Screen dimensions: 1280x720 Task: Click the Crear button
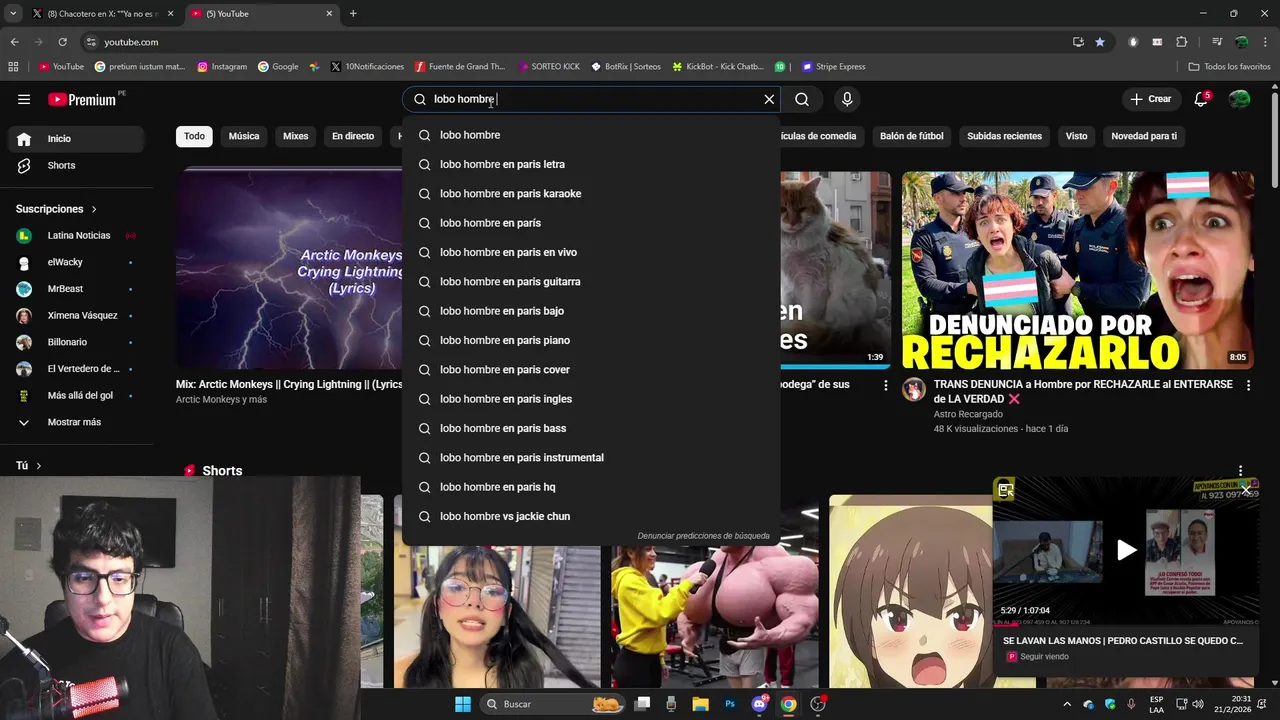(1150, 99)
